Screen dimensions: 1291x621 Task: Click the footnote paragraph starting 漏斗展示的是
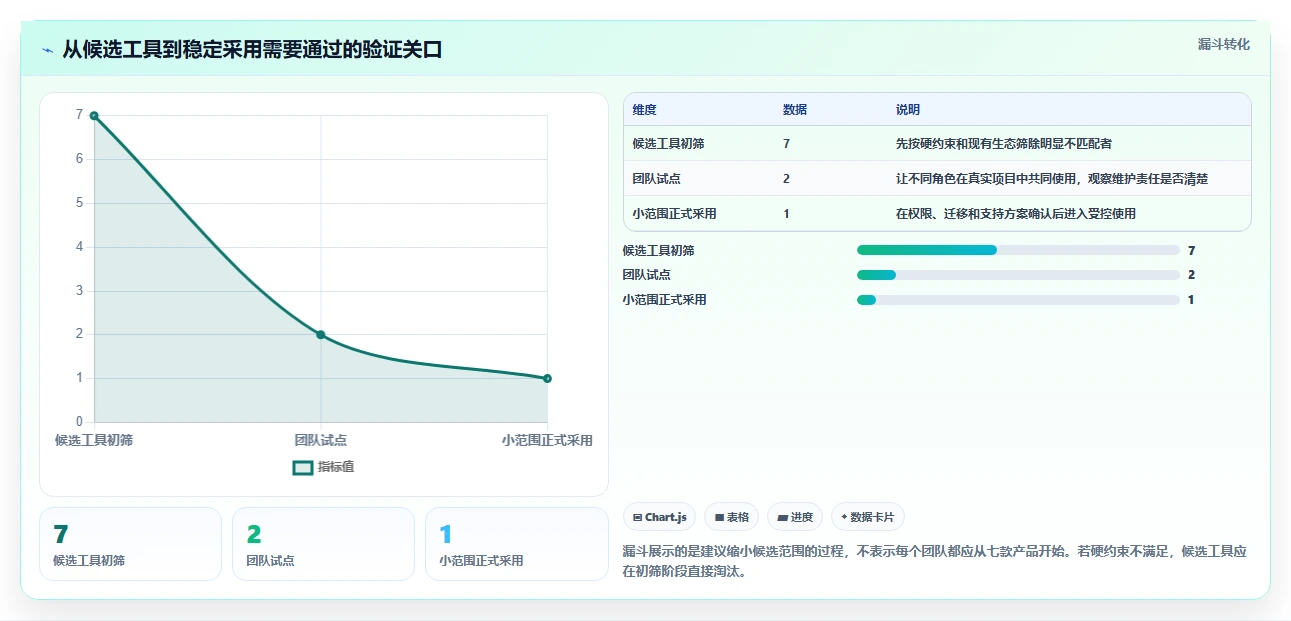(935, 562)
